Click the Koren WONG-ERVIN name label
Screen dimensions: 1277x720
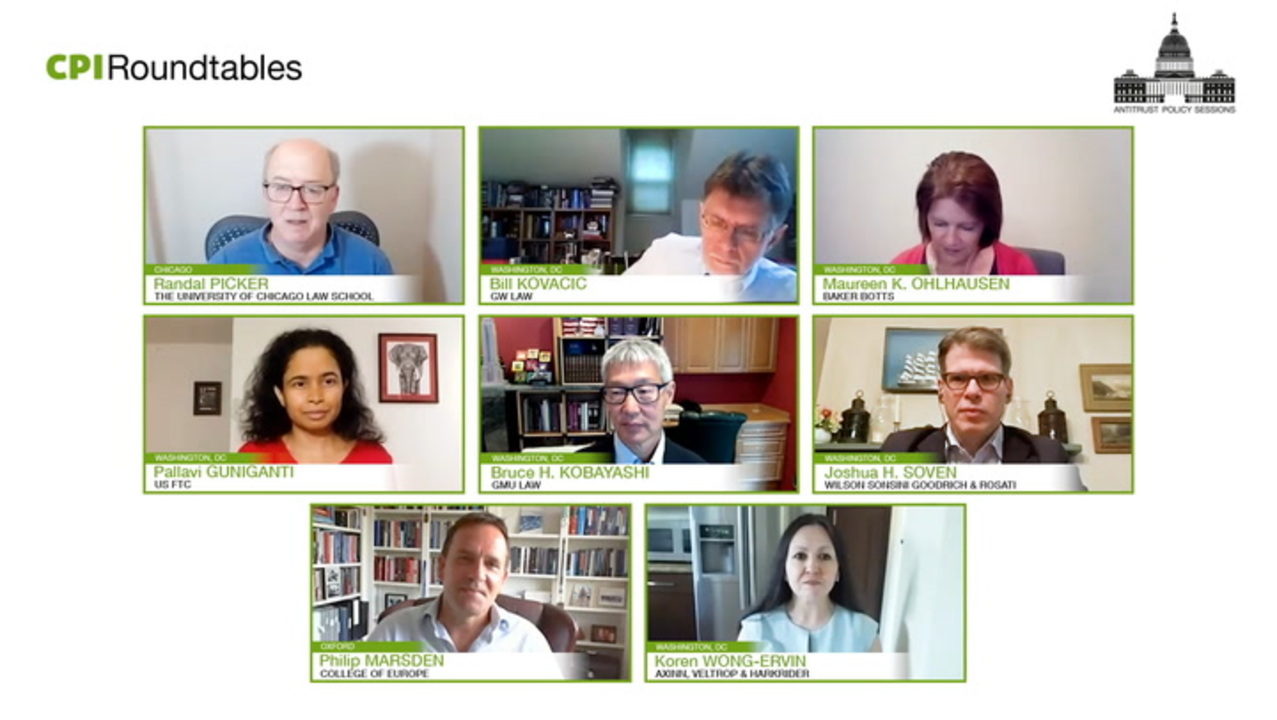pyautogui.click(x=729, y=661)
